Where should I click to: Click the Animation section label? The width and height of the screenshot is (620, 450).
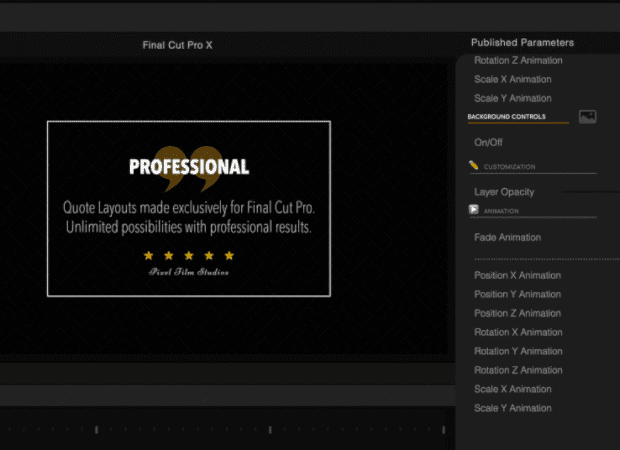(x=501, y=211)
